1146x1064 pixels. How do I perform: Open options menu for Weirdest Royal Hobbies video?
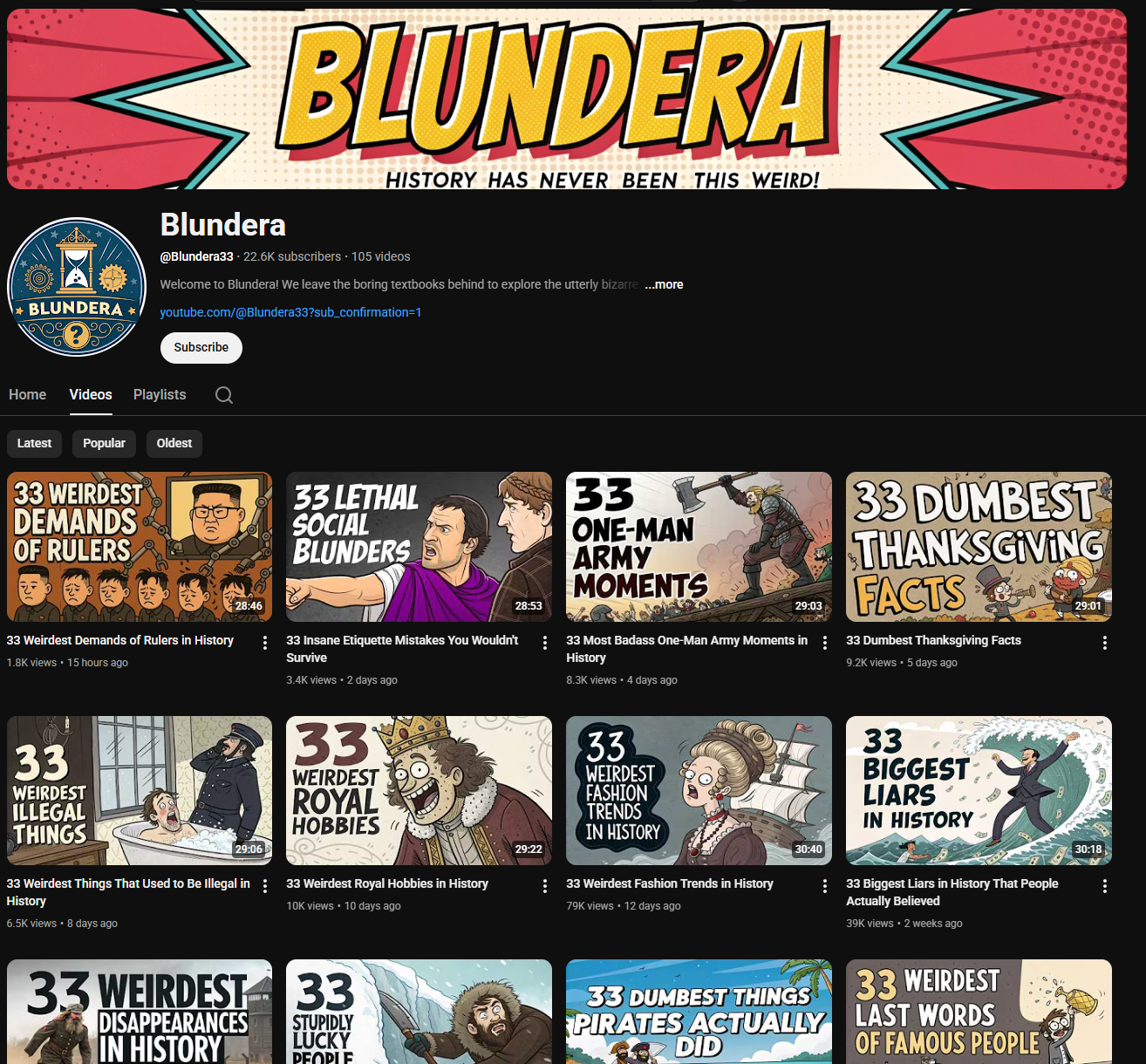[545, 886]
